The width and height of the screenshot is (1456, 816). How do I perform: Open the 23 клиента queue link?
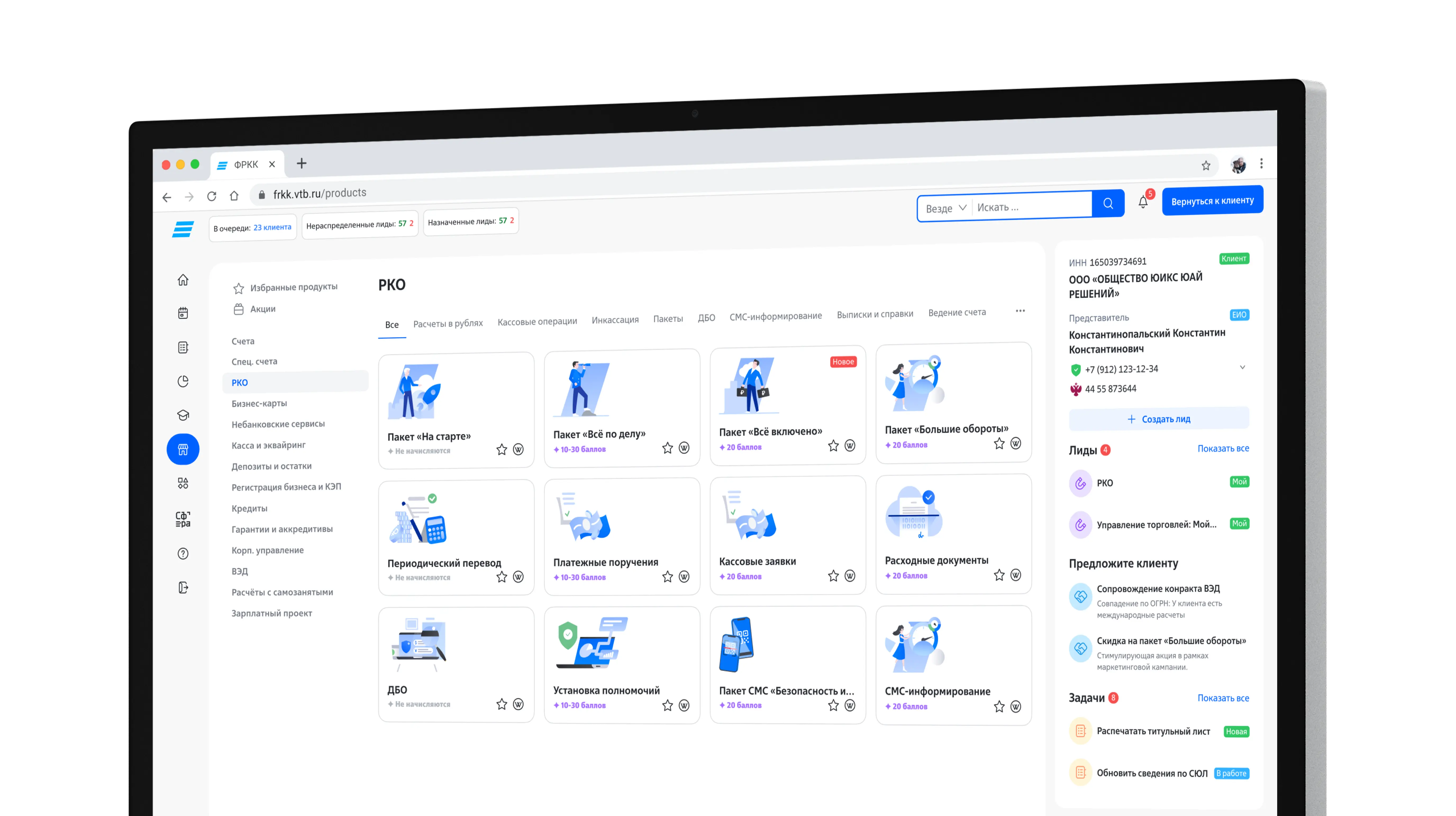coord(272,227)
